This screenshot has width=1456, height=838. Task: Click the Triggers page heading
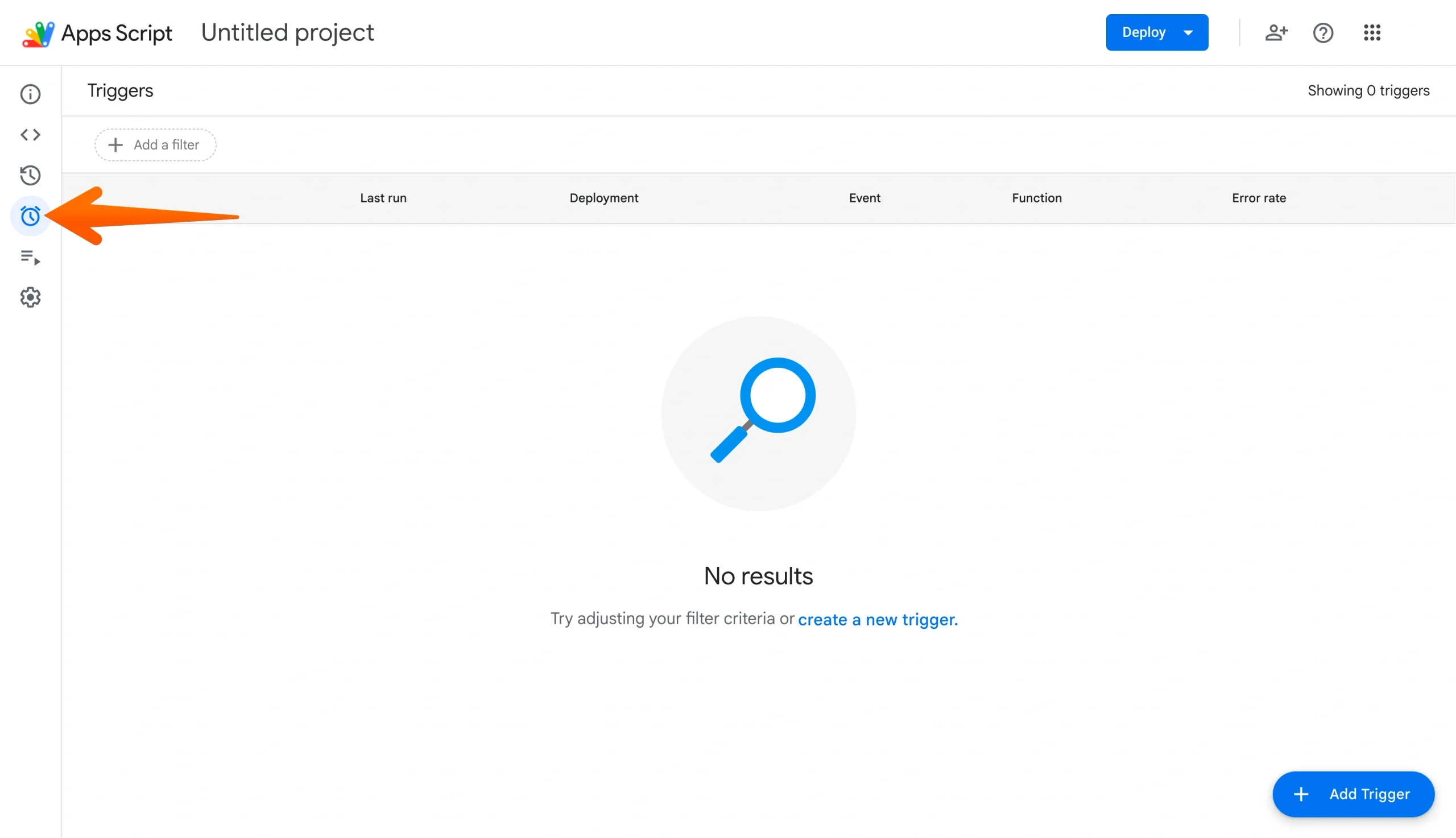tap(121, 91)
